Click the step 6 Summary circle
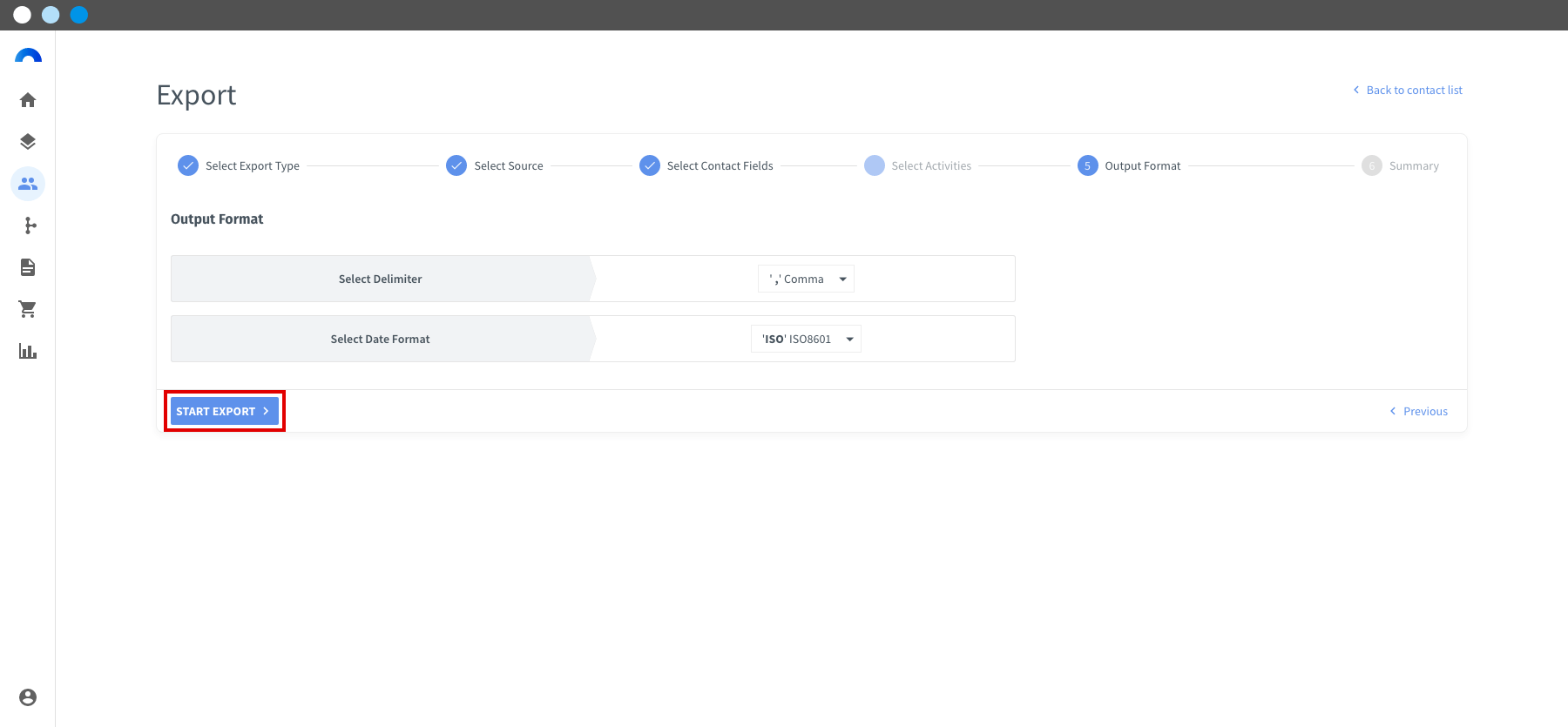This screenshot has width=1568, height=727. pyautogui.click(x=1372, y=165)
